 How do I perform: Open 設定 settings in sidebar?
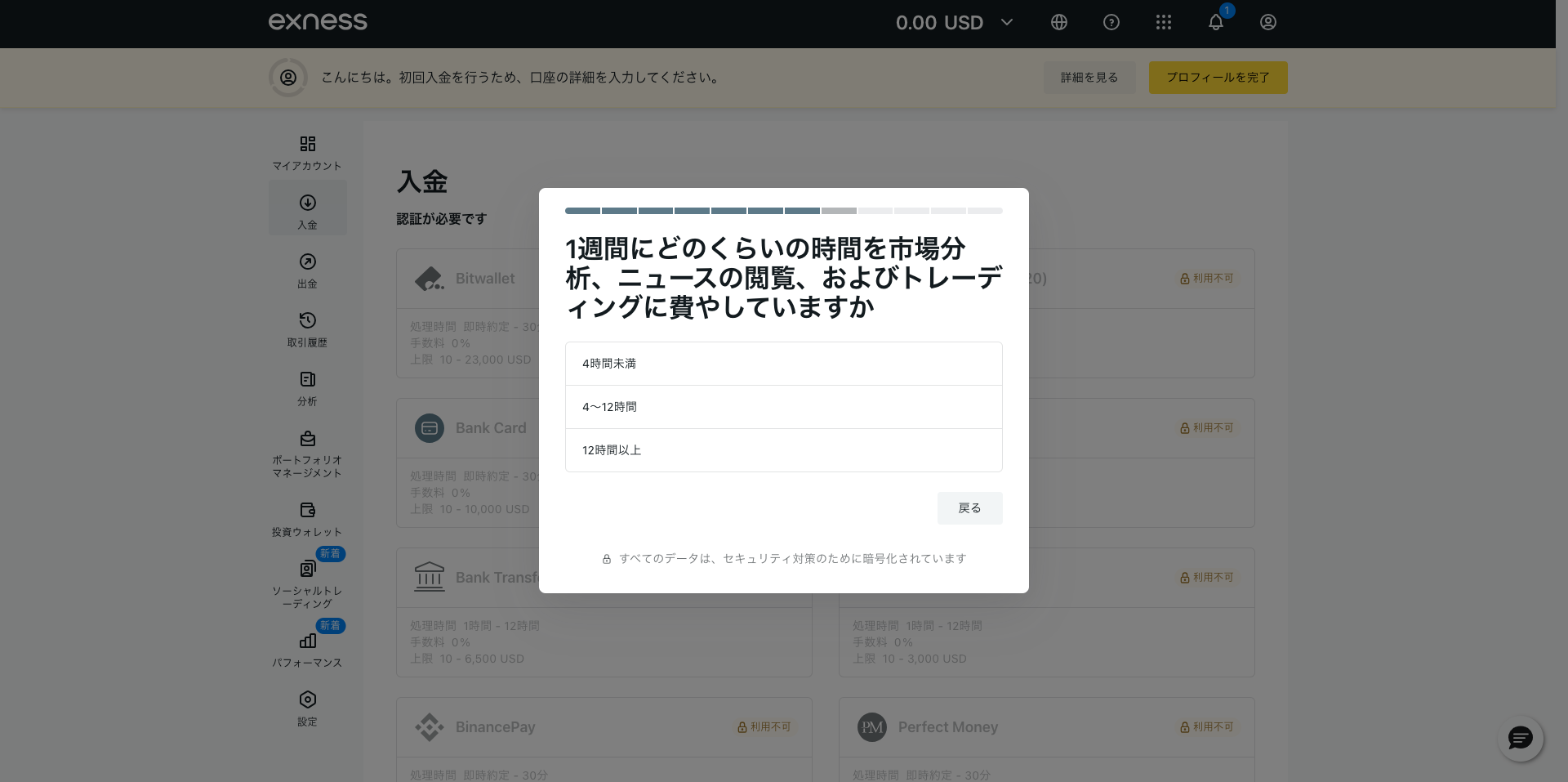tap(308, 708)
